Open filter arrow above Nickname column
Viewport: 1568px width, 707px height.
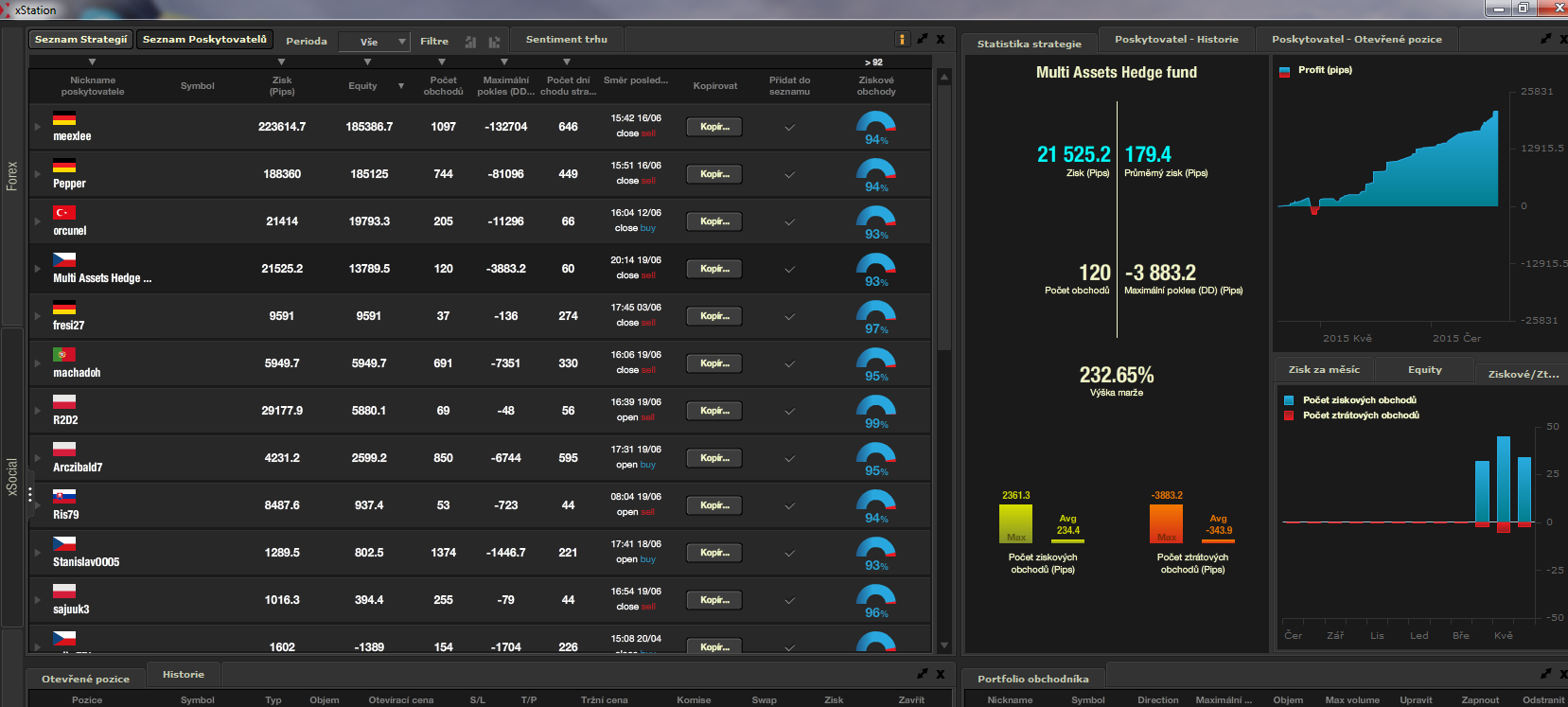(93, 62)
